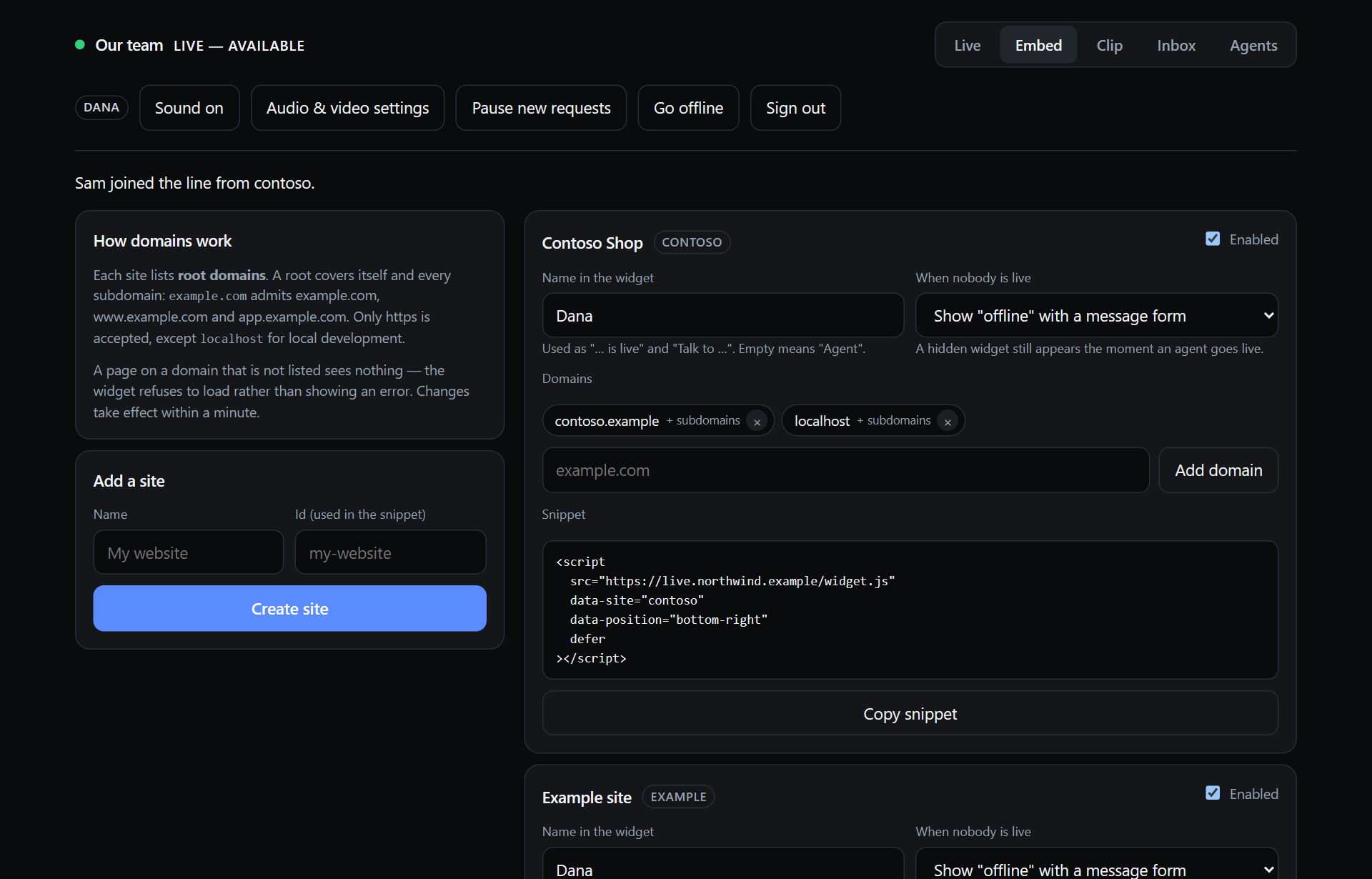Click the 'Add a site' heading
The image size is (1372, 879).
(129, 481)
